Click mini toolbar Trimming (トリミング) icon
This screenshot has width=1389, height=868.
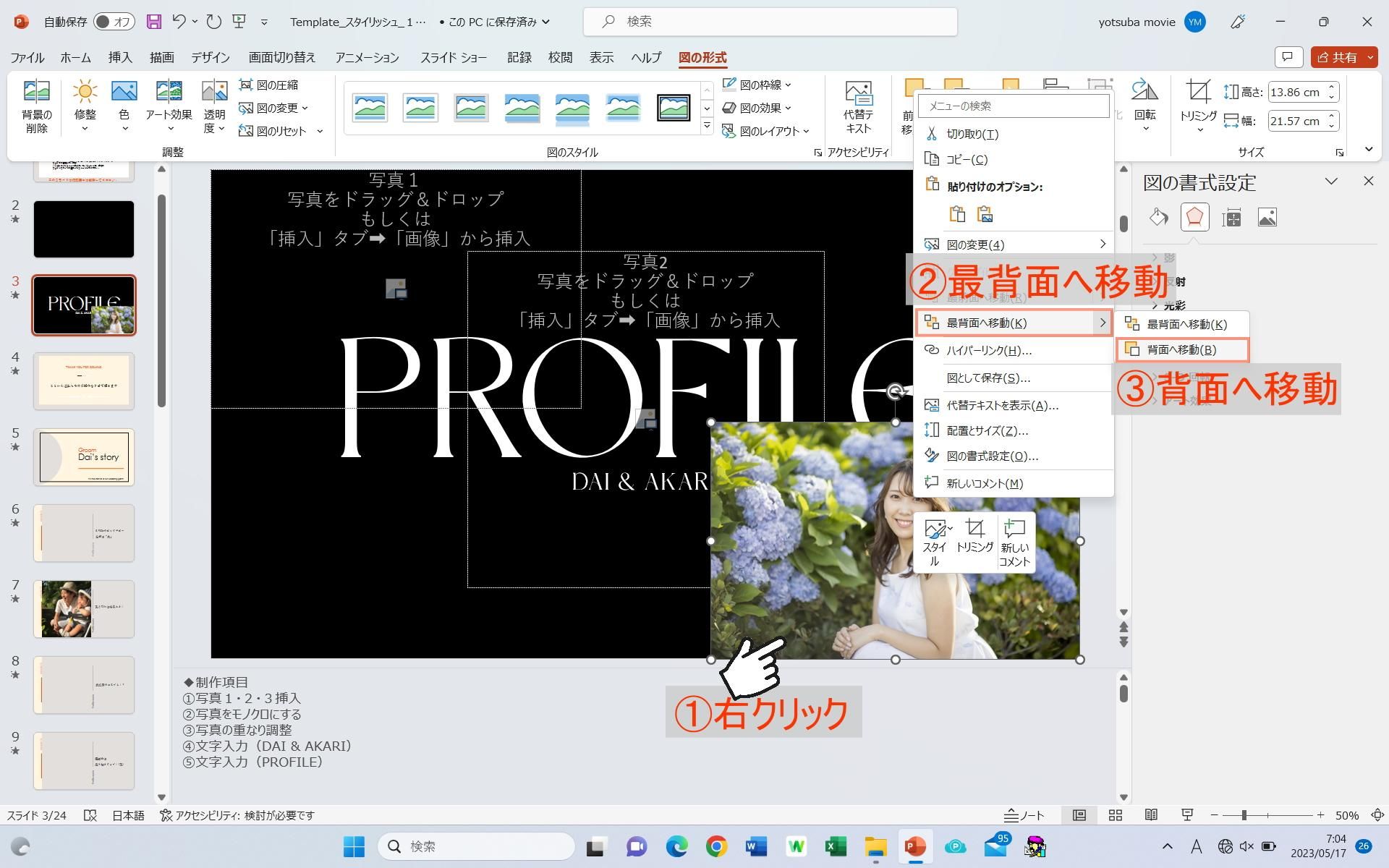(x=974, y=537)
